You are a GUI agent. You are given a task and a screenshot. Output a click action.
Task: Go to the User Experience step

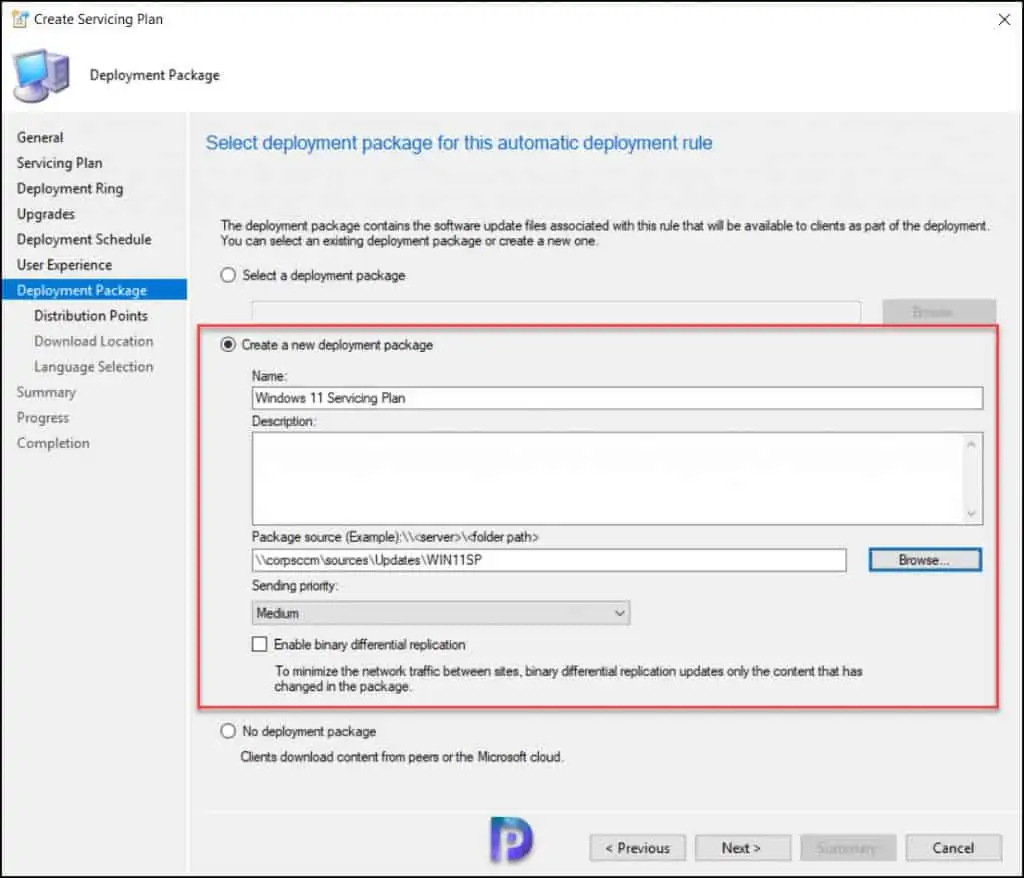pos(65,265)
